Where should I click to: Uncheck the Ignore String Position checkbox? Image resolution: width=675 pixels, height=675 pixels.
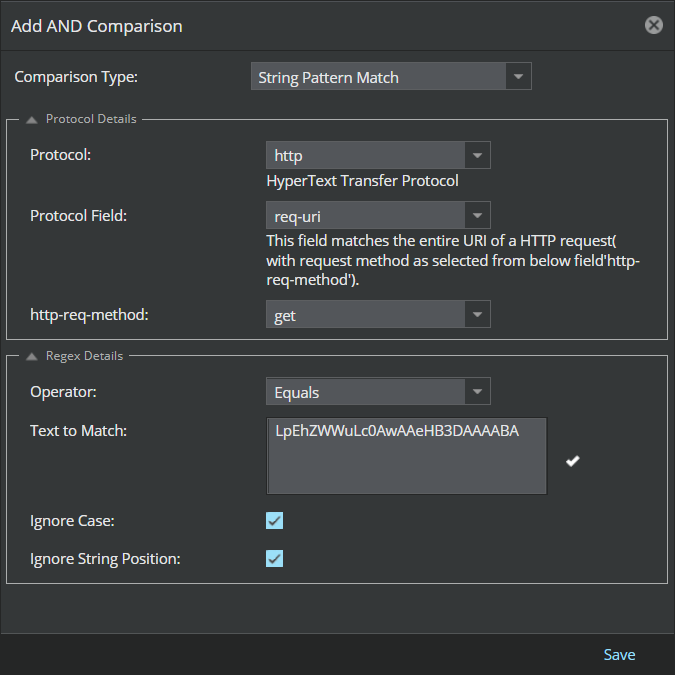click(274, 558)
